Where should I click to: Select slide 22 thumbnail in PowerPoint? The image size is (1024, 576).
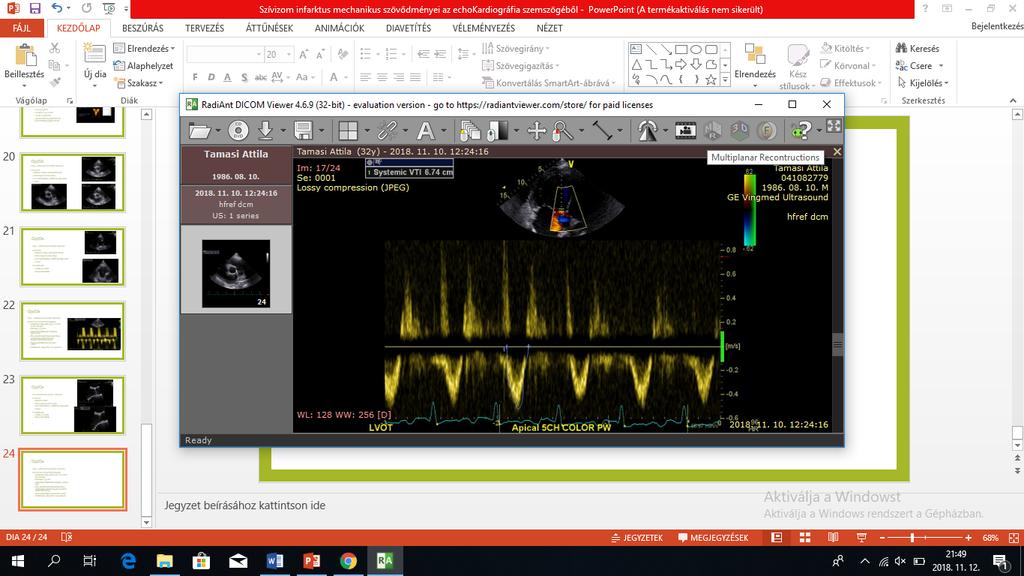coord(72,330)
